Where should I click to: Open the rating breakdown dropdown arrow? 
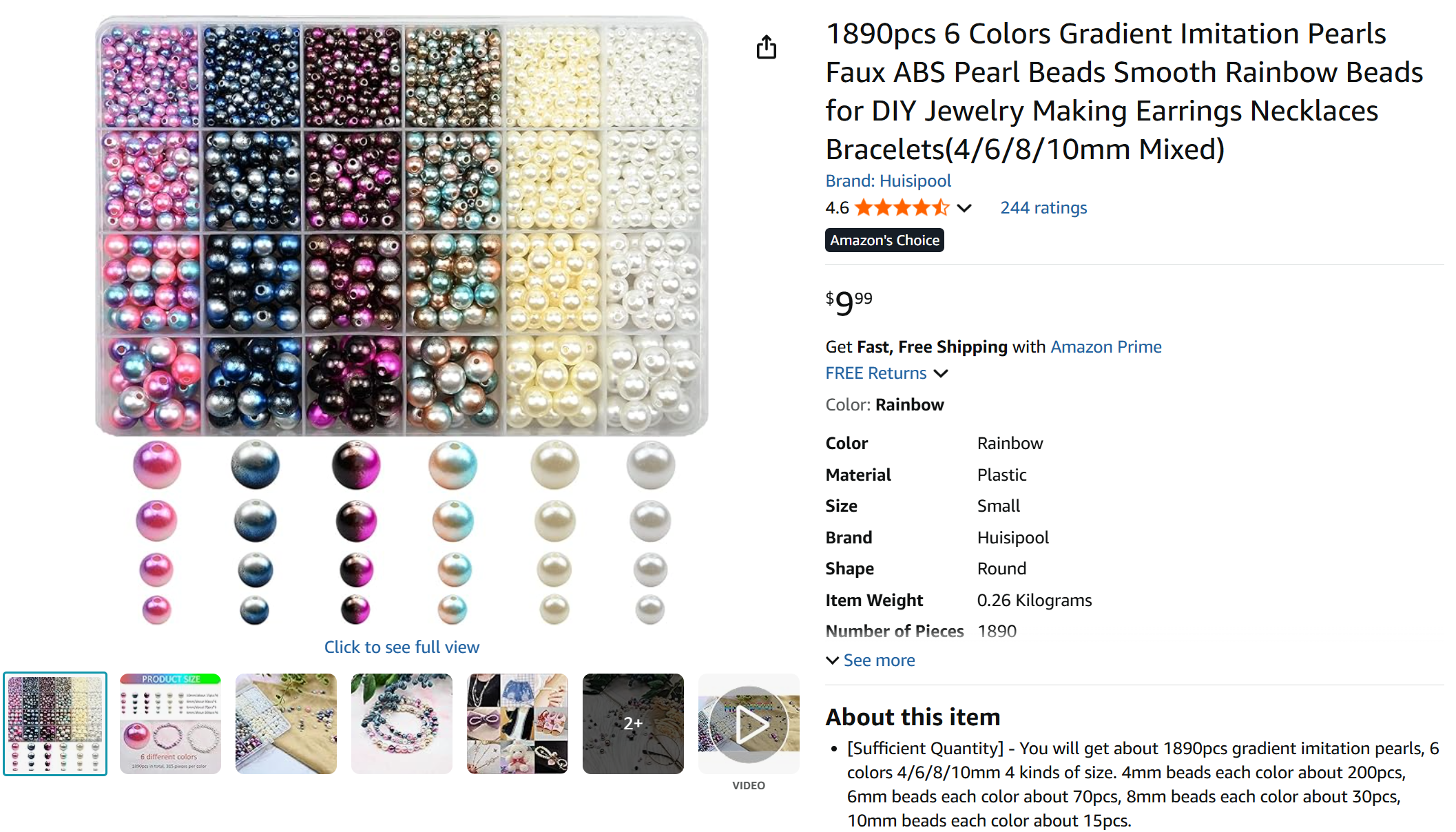pos(964,208)
